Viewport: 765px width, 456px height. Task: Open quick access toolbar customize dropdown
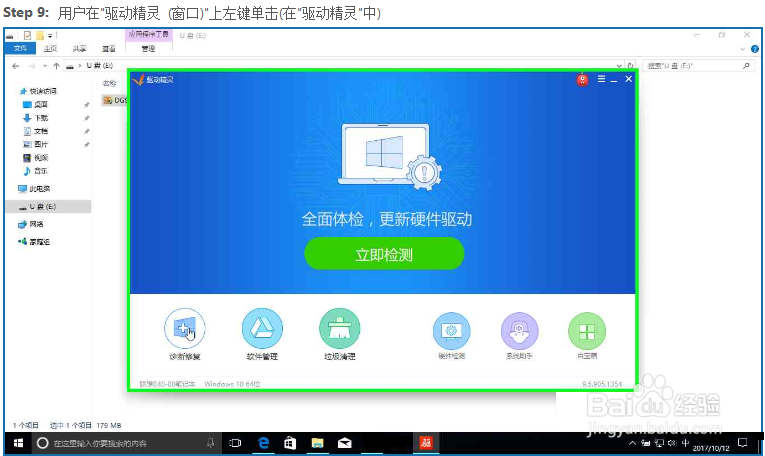(50, 35)
